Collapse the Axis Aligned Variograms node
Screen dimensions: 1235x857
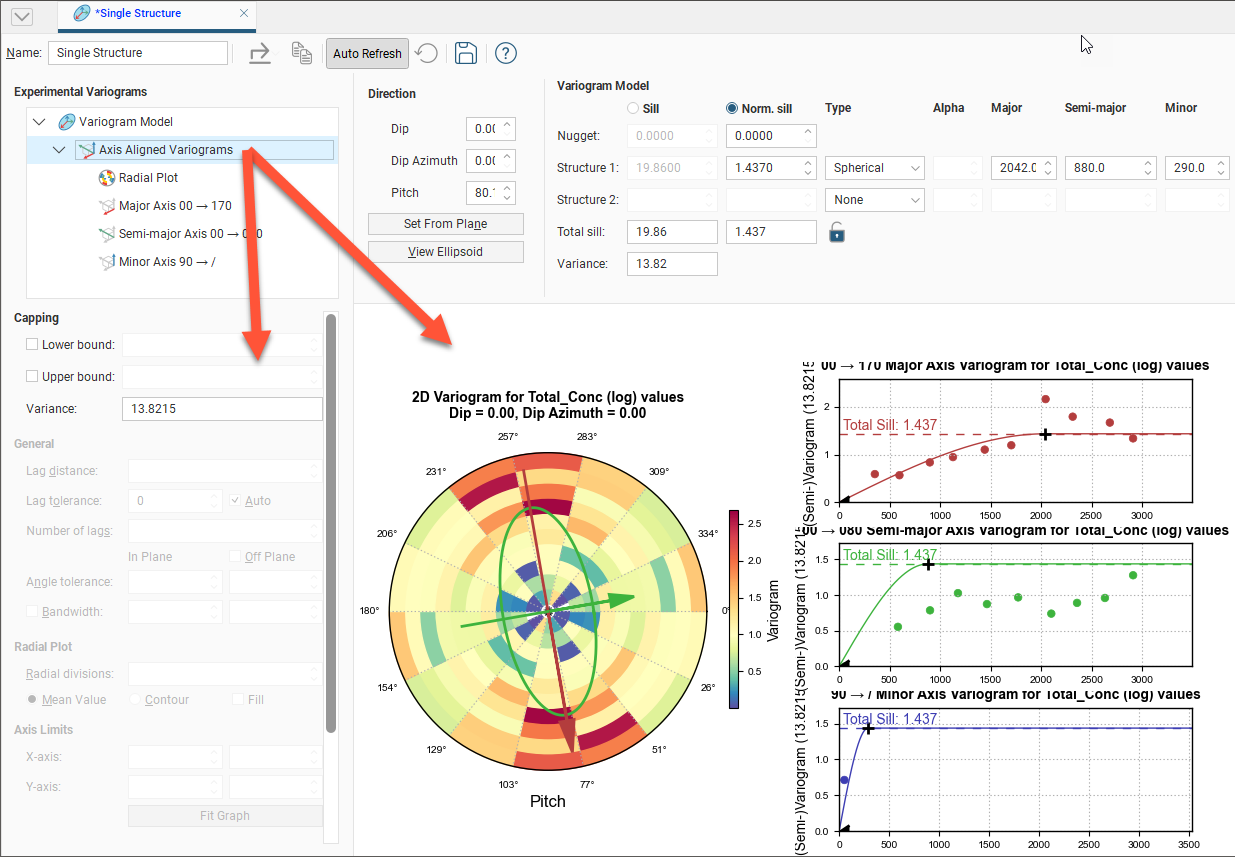click(59, 150)
